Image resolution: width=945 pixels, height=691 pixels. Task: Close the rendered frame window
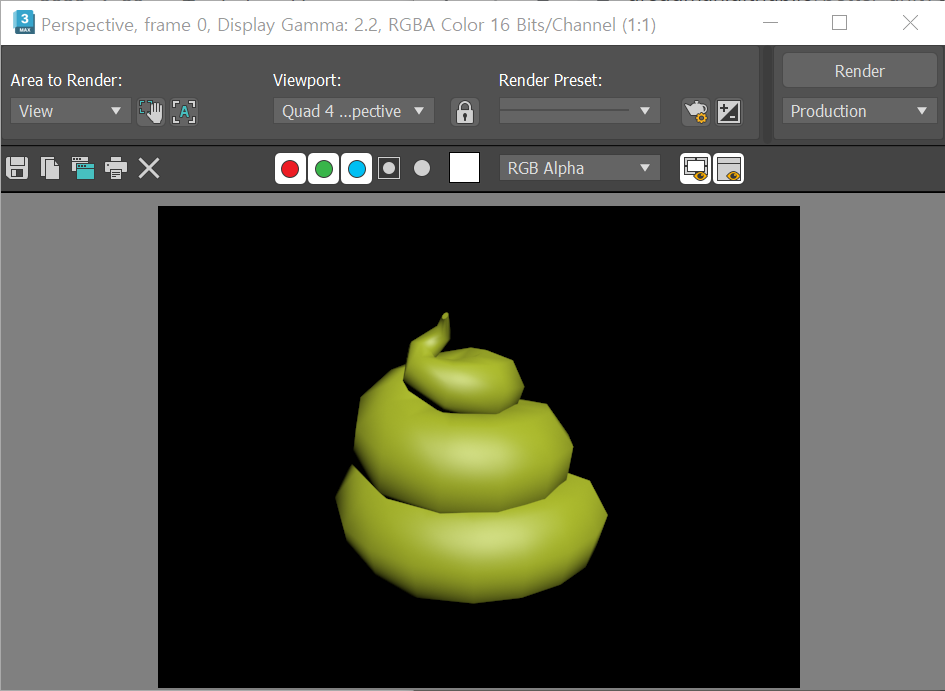point(910,23)
